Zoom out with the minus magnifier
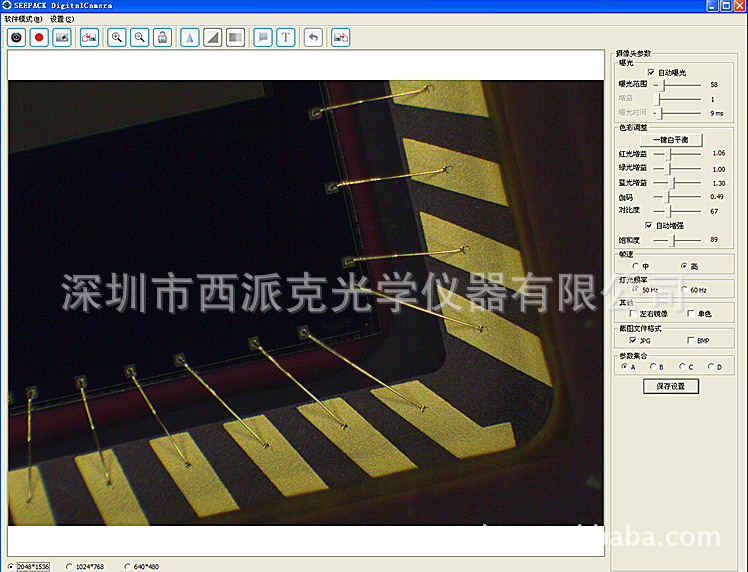The image size is (748, 572). [139, 37]
